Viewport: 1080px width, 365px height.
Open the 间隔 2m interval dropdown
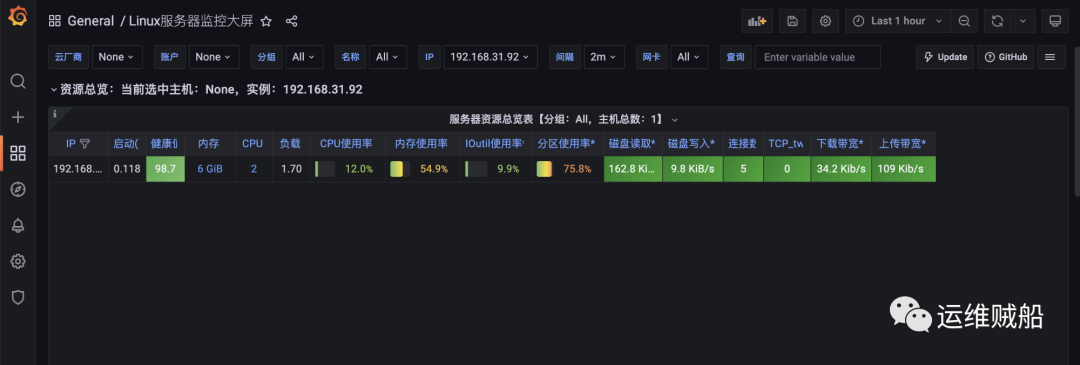(x=603, y=57)
